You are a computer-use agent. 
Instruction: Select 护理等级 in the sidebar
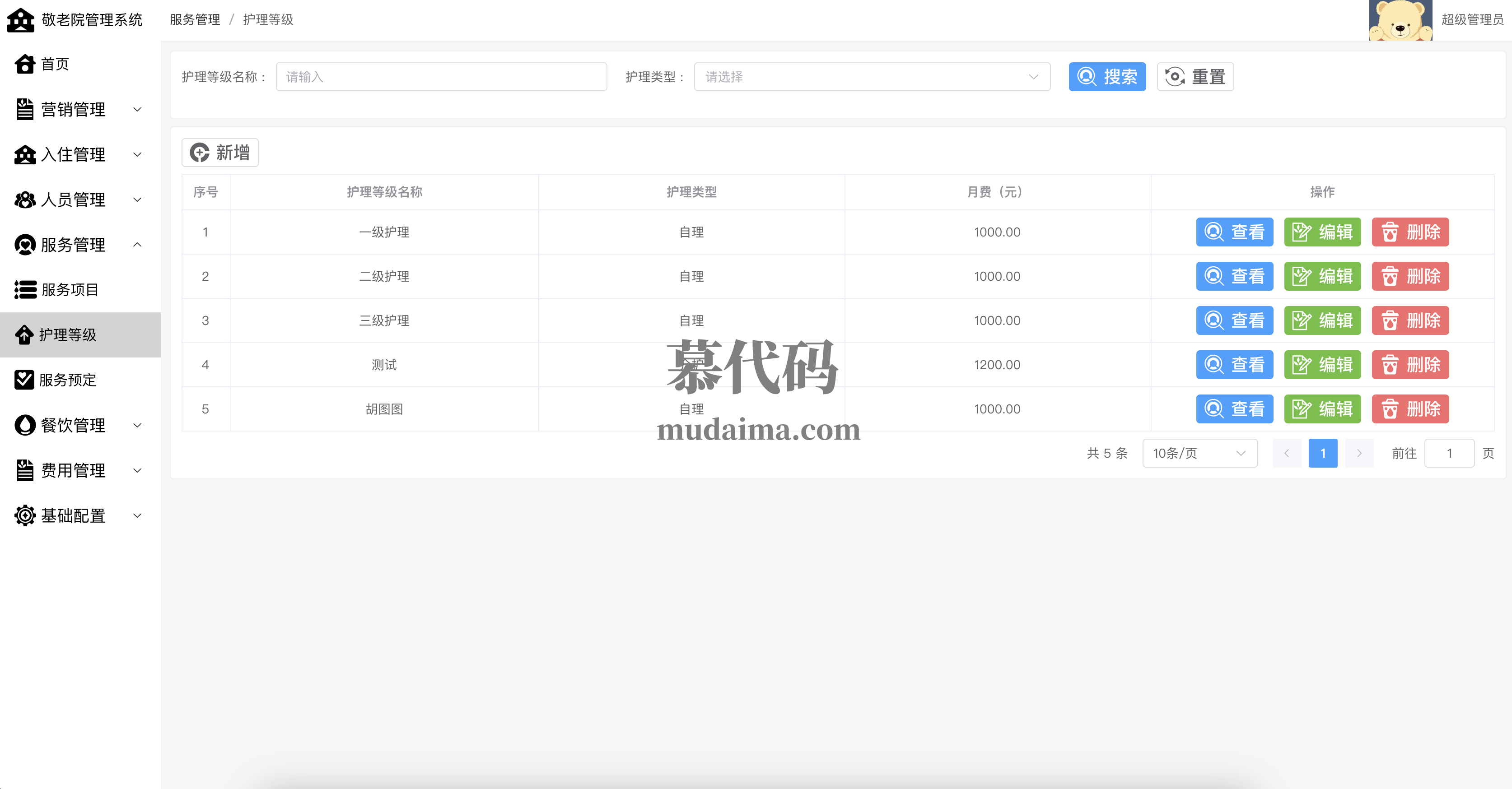pyautogui.click(x=67, y=335)
